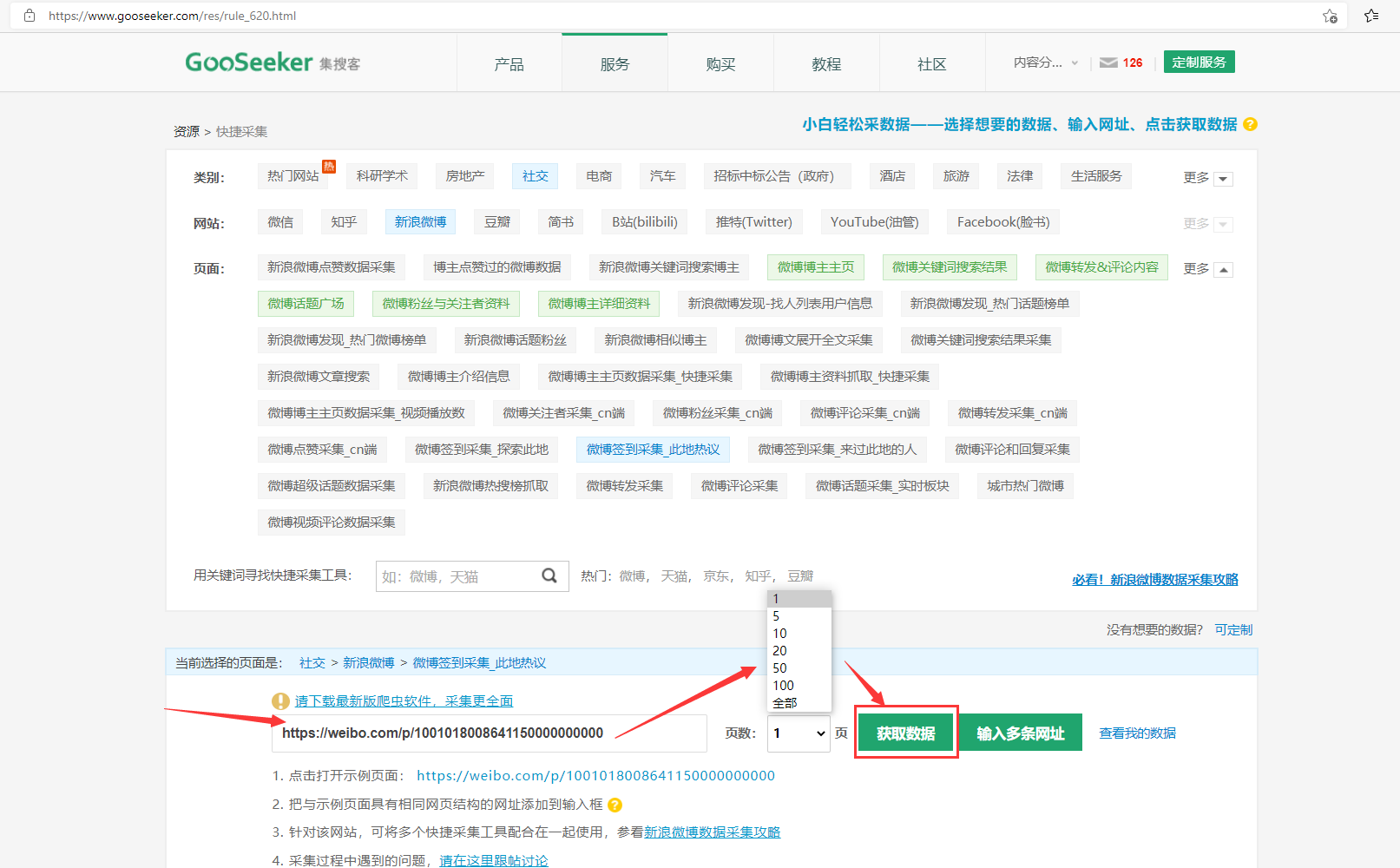Open the mail envelope icon with 126 messages
1400x868 pixels.
click(1108, 62)
